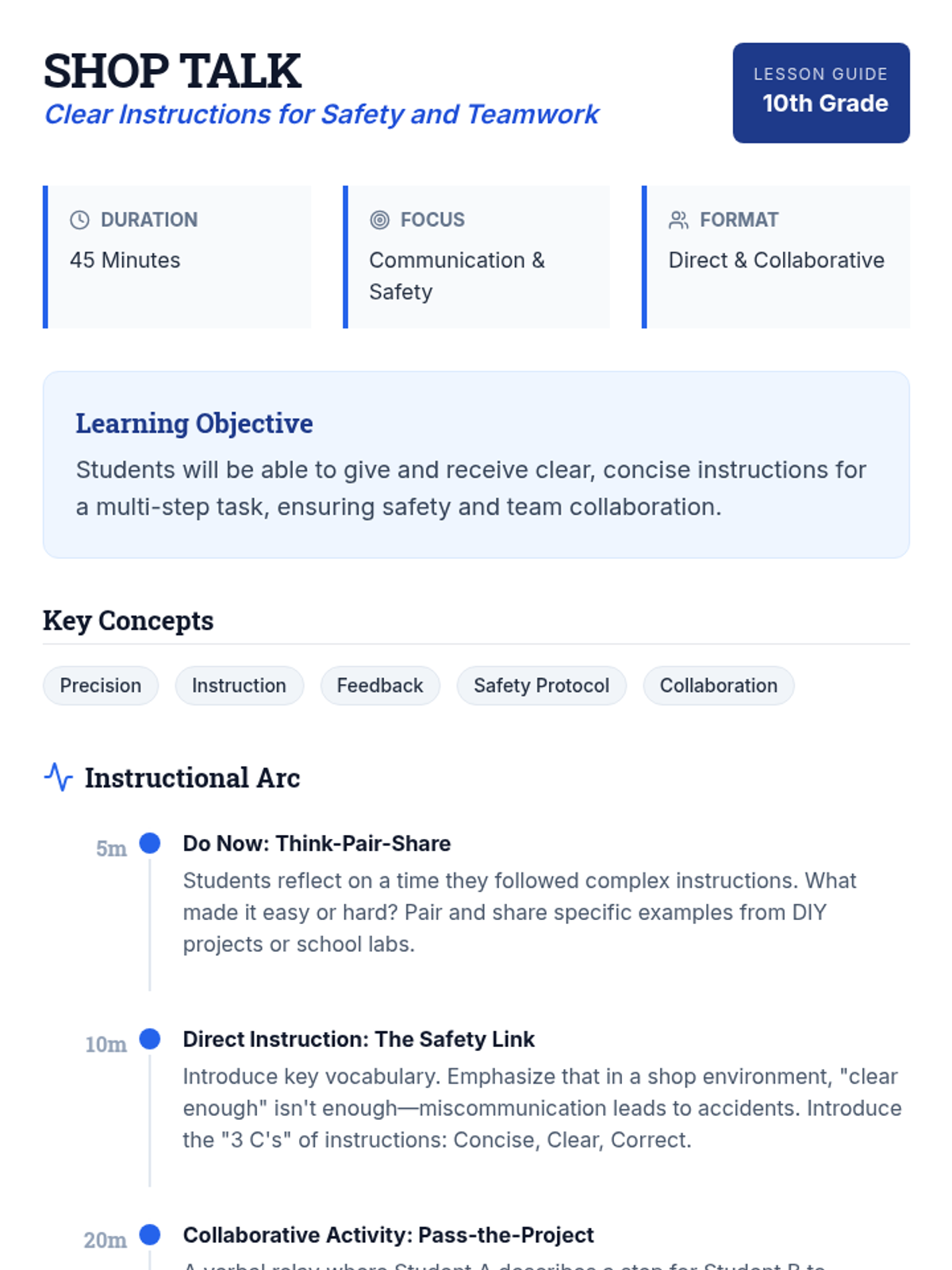The image size is (952, 1270).
Task: Click the blue dot at 10m
Action: pos(150,1039)
